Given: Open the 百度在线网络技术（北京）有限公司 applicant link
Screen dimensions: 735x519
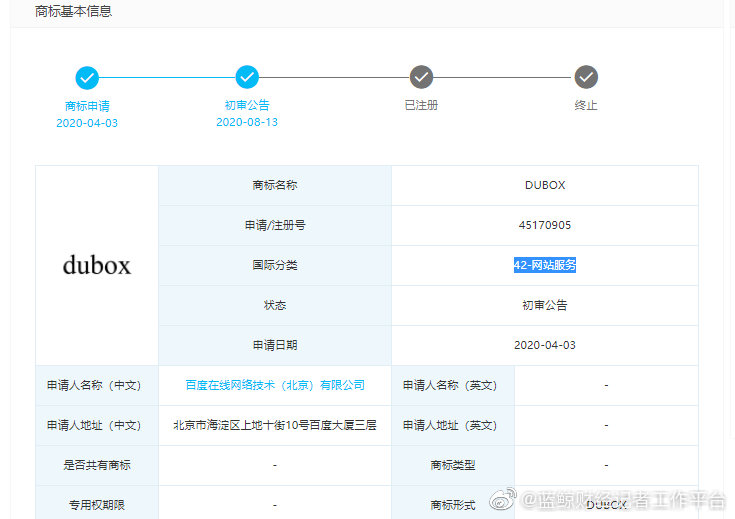Looking at the screenshot, I should pos(275,385).
